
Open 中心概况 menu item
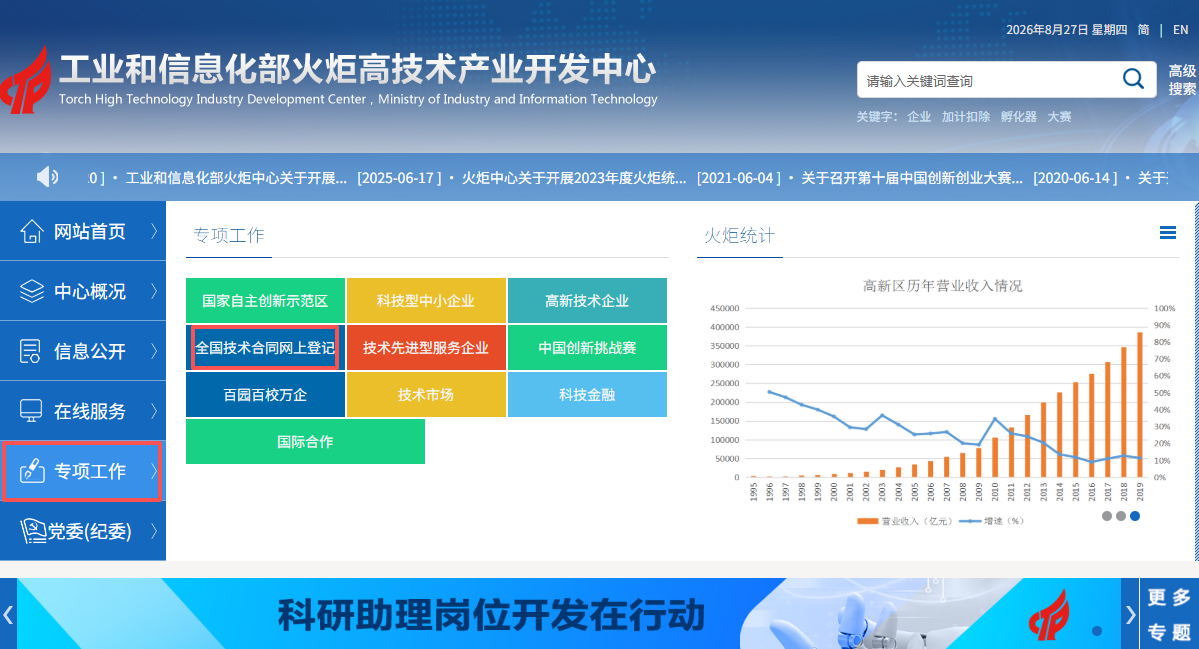coord(83,291)
